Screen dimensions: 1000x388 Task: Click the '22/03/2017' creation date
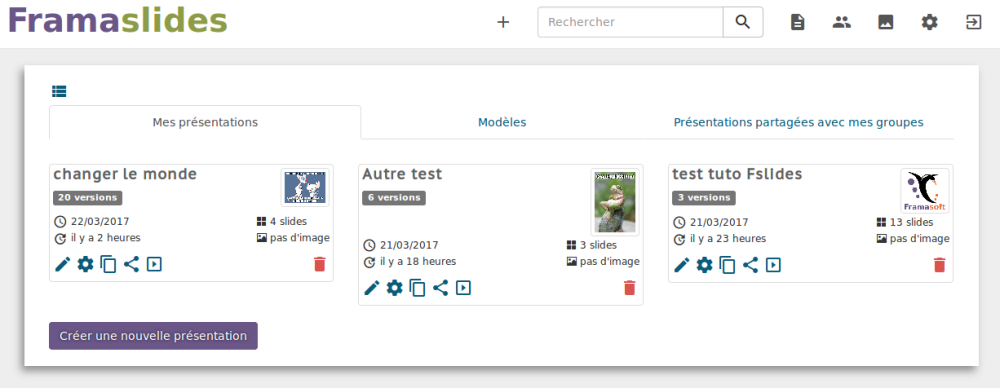(99, 221)
